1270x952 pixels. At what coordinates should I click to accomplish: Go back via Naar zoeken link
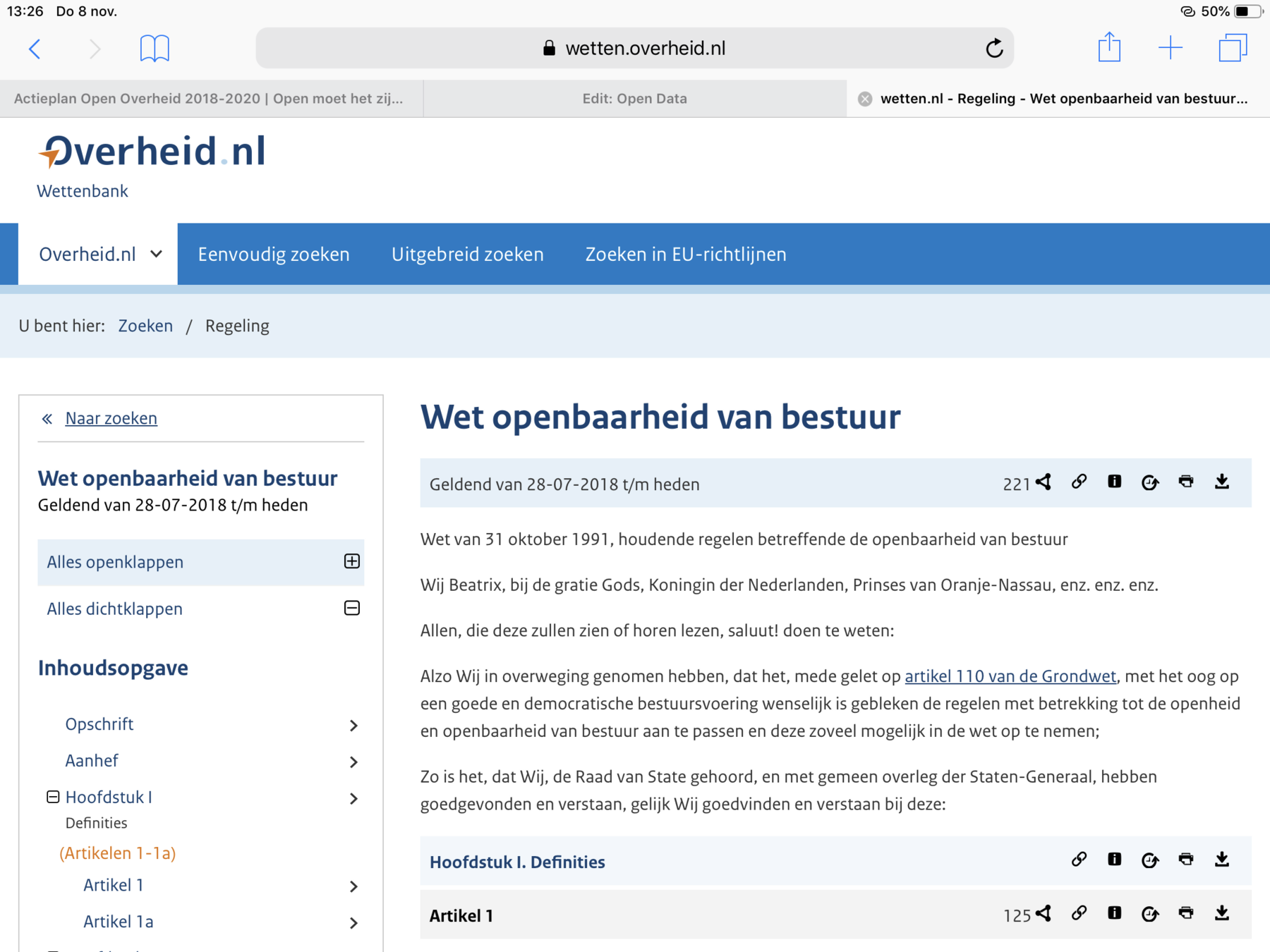click(111, 418)
